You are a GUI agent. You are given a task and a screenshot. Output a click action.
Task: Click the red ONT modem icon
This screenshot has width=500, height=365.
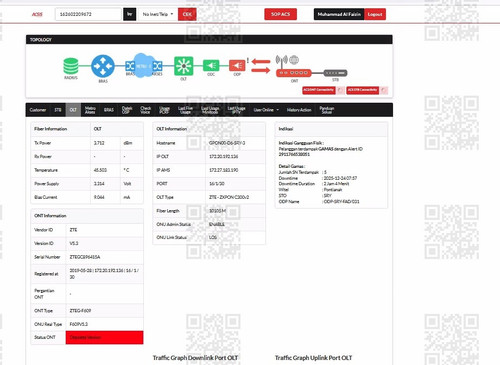tap(294, 73)
